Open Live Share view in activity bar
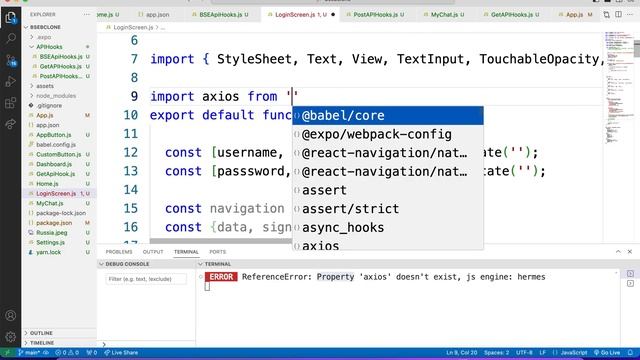This screenshot has width=640, height=360. tap(11, 124)
